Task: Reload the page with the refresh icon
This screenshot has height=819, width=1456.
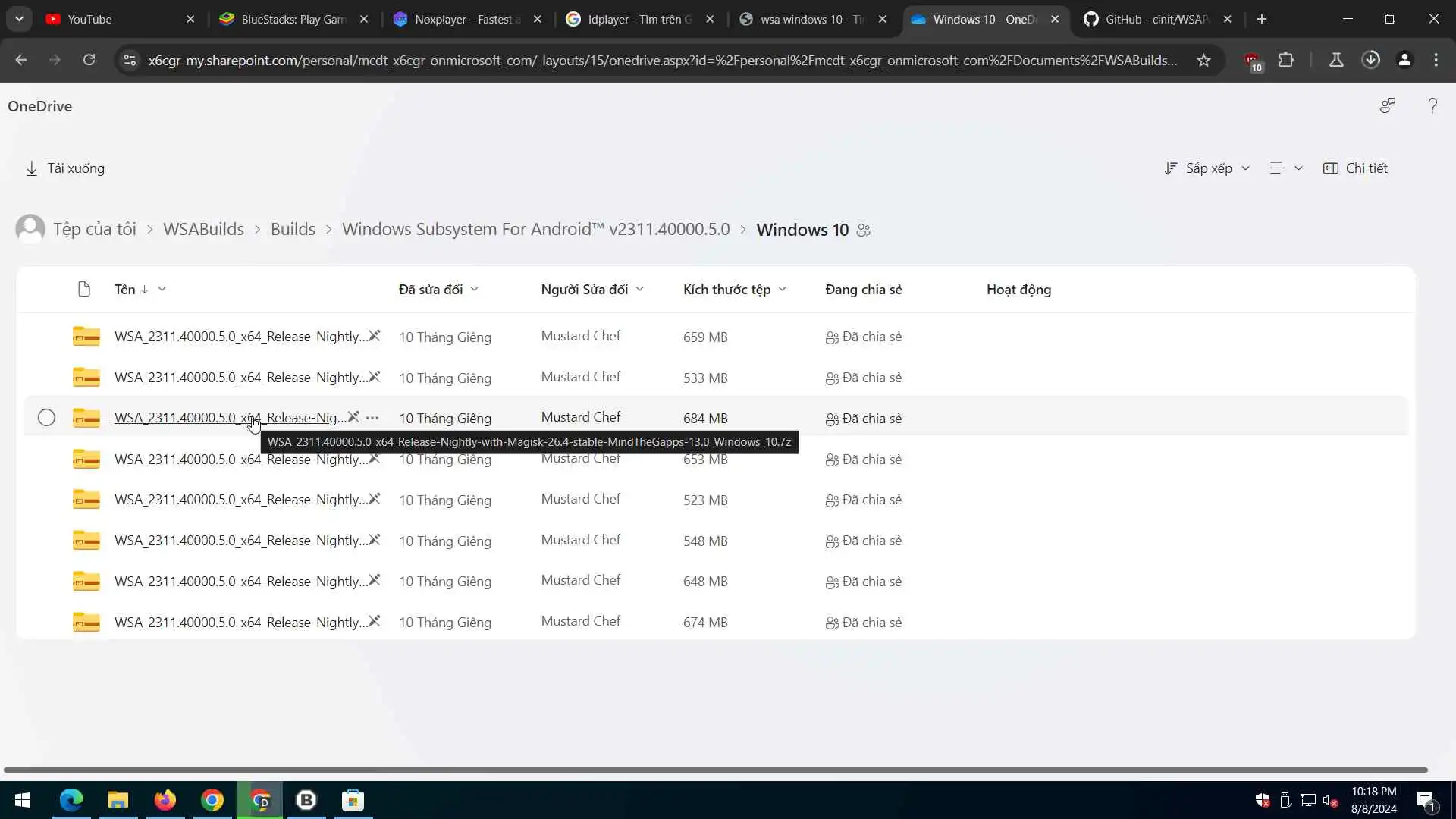Action: point(89,60)
